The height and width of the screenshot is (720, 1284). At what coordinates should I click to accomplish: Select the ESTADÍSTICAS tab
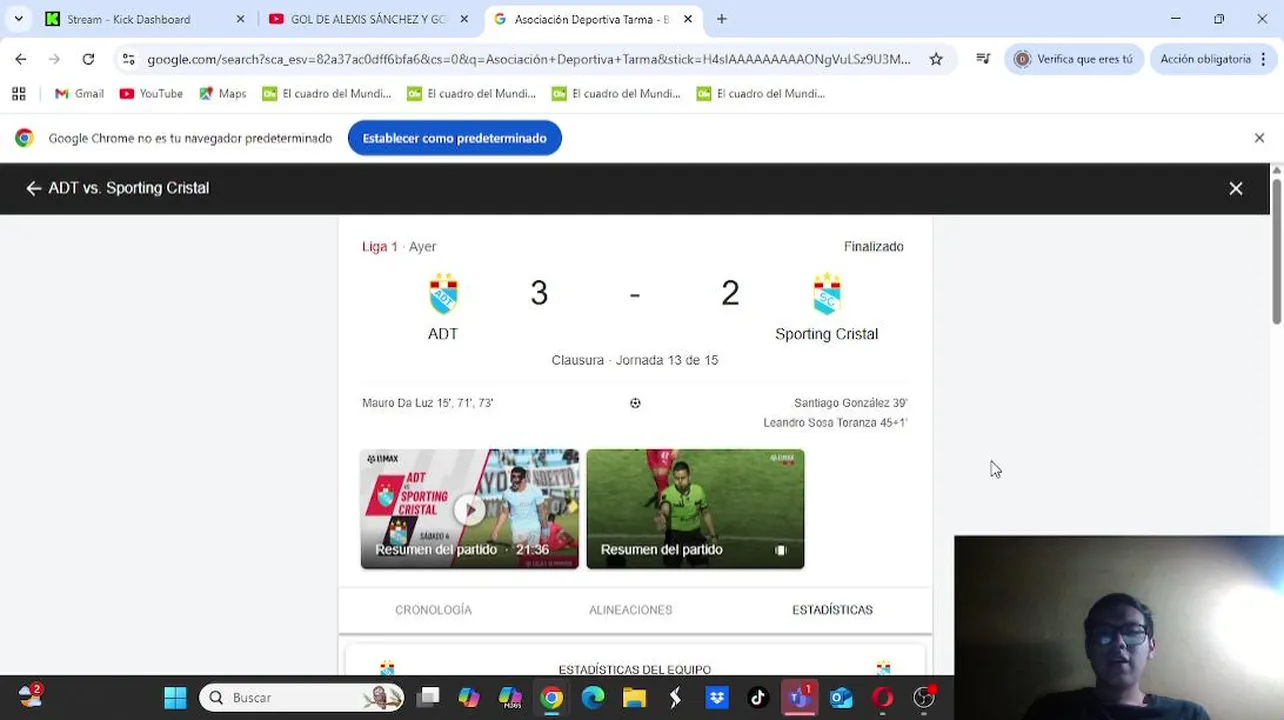[x=832, y=610]
